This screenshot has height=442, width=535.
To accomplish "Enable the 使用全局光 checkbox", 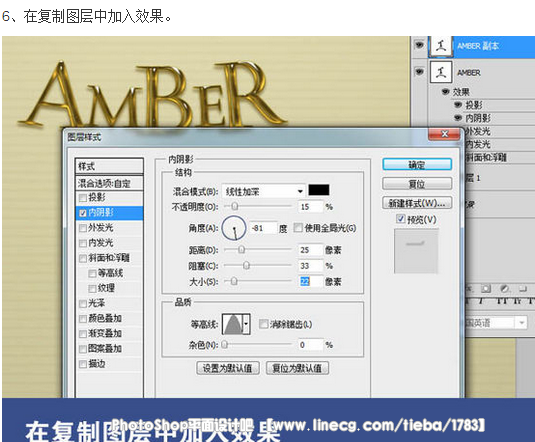I will (x=298, y=227).
